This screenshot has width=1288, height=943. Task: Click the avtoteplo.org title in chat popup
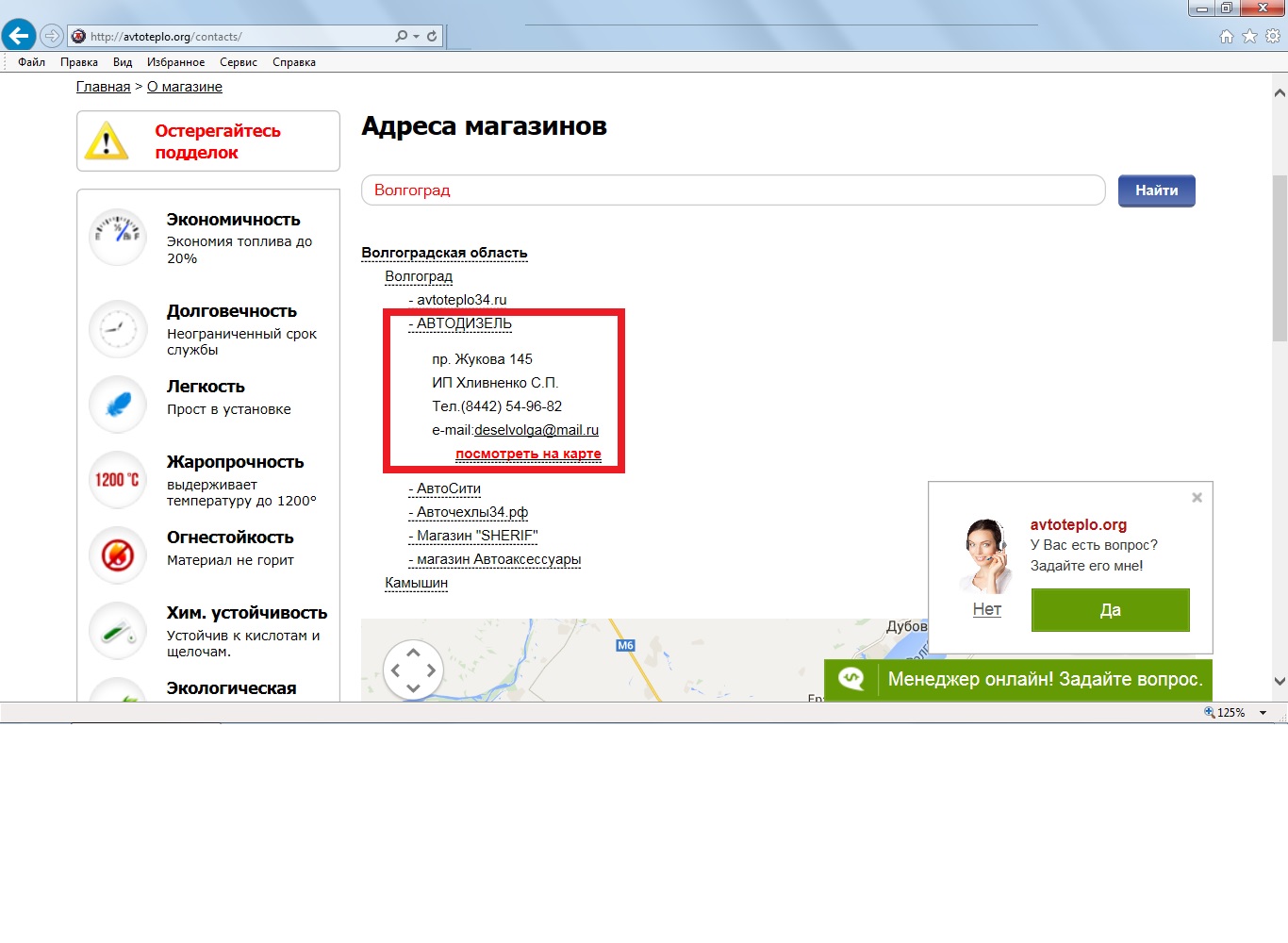[x=1079, y=524]
